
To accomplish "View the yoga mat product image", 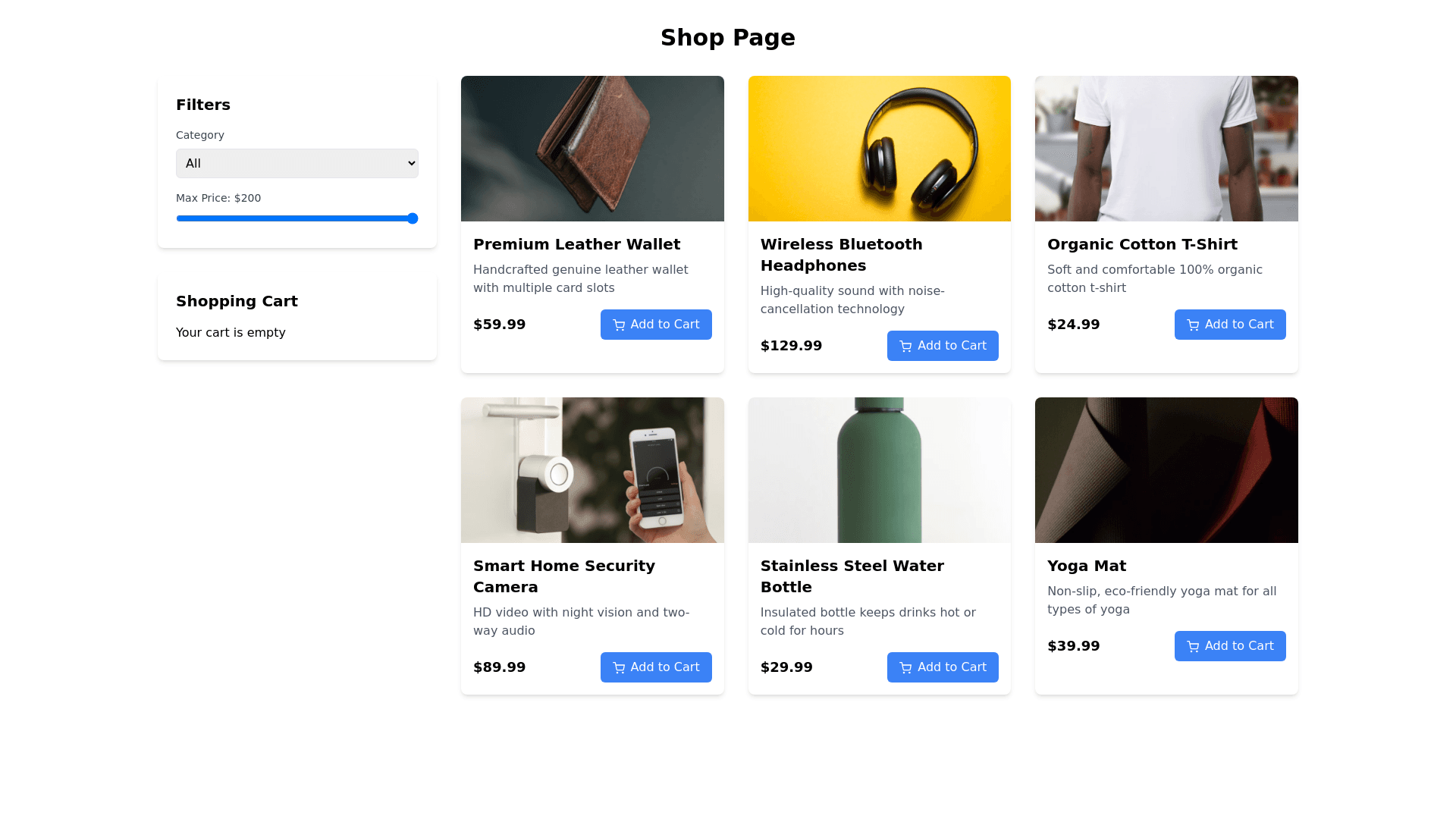I will click(1166, 470).
